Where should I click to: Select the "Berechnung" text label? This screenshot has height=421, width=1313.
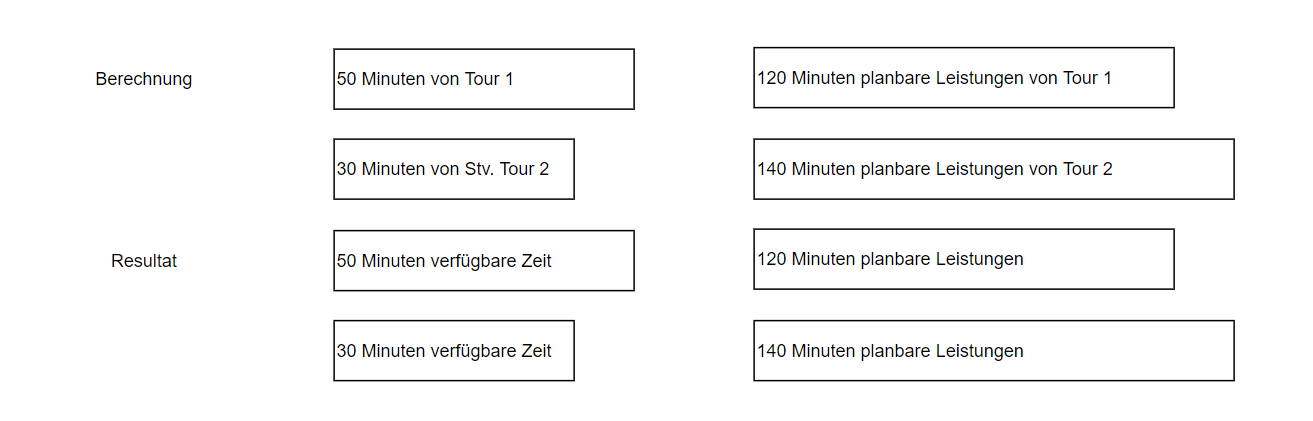tap(144, 79)
